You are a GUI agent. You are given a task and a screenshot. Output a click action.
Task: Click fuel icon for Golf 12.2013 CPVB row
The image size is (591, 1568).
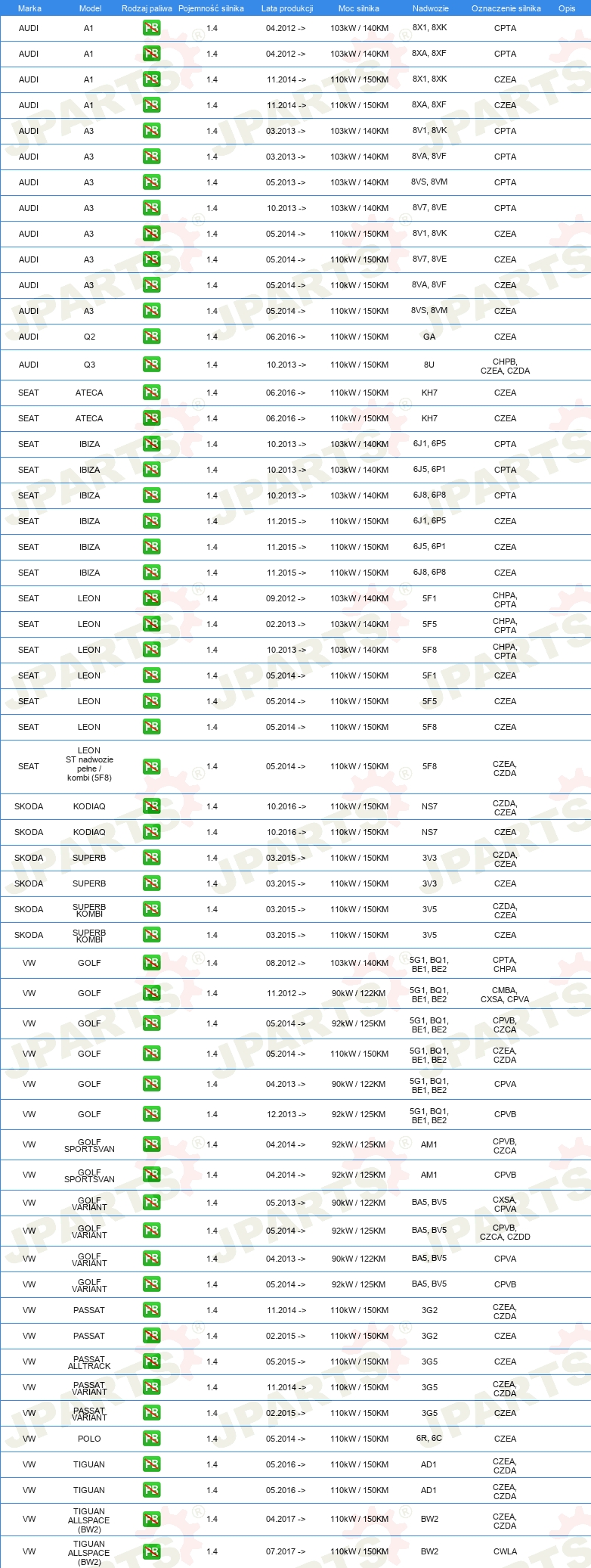151,1114
